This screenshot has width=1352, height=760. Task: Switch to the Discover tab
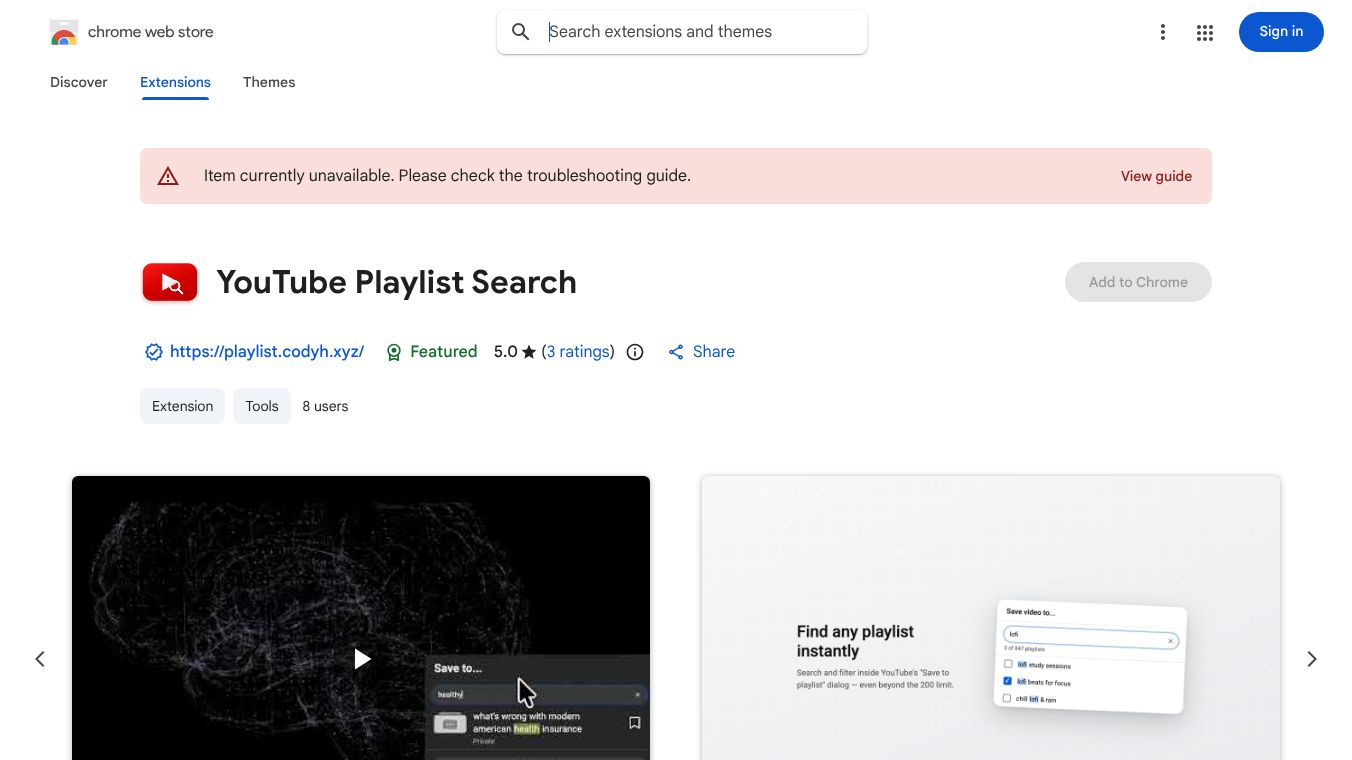pyautogui.click(x=79, y=82)
